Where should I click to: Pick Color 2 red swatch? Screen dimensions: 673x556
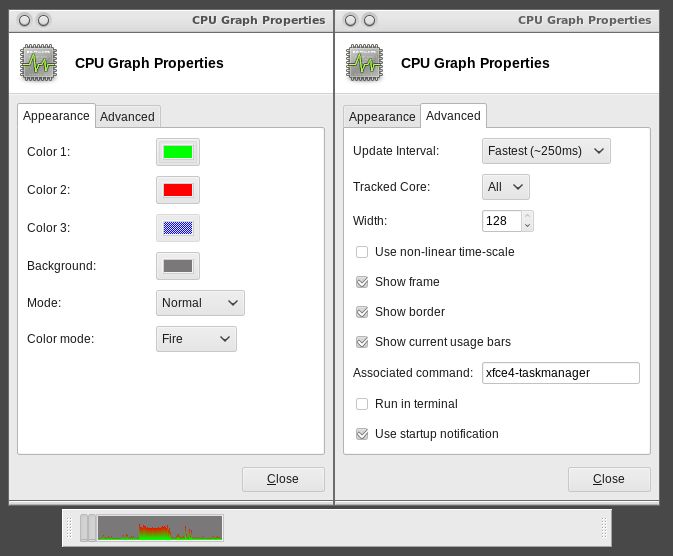tap(178, 190)
